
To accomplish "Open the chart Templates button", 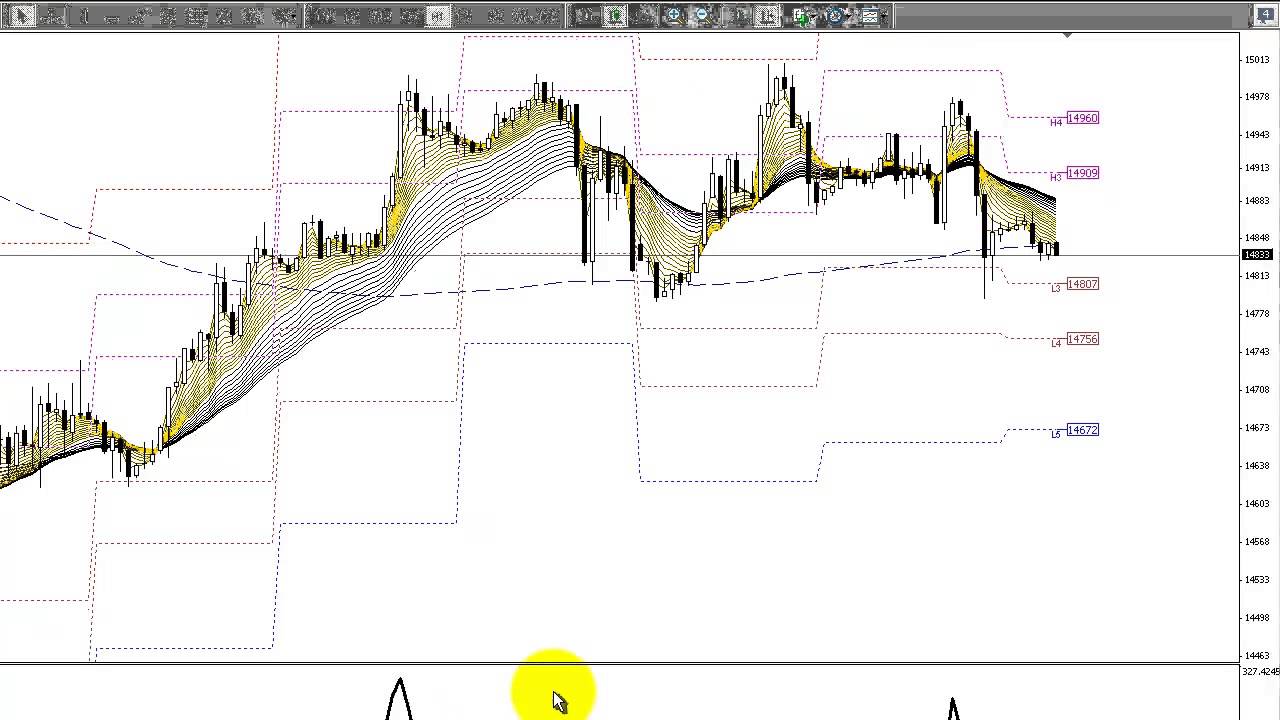I will (x=870, y=16).
